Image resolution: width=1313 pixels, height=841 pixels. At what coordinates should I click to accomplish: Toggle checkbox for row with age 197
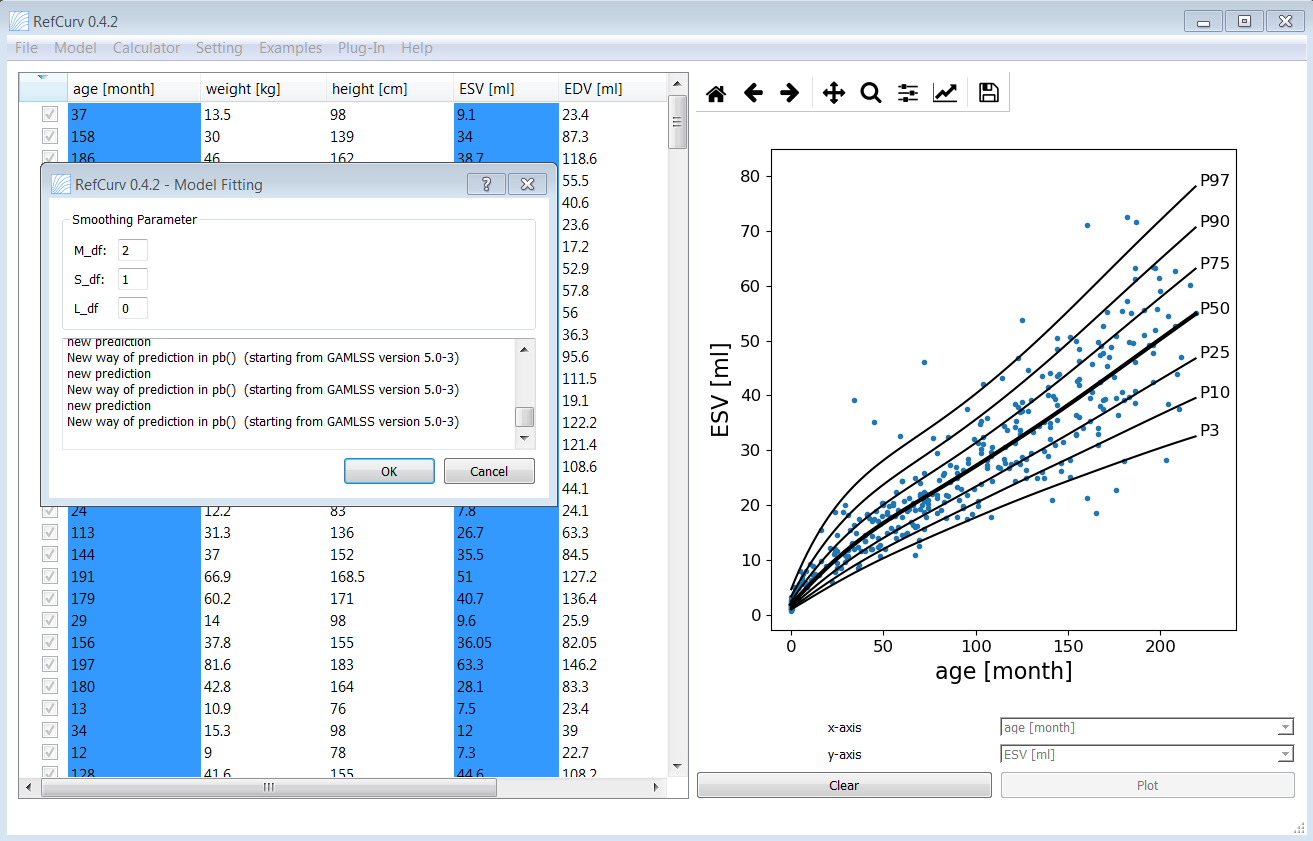pyautogui.click(x=50, y=665)
